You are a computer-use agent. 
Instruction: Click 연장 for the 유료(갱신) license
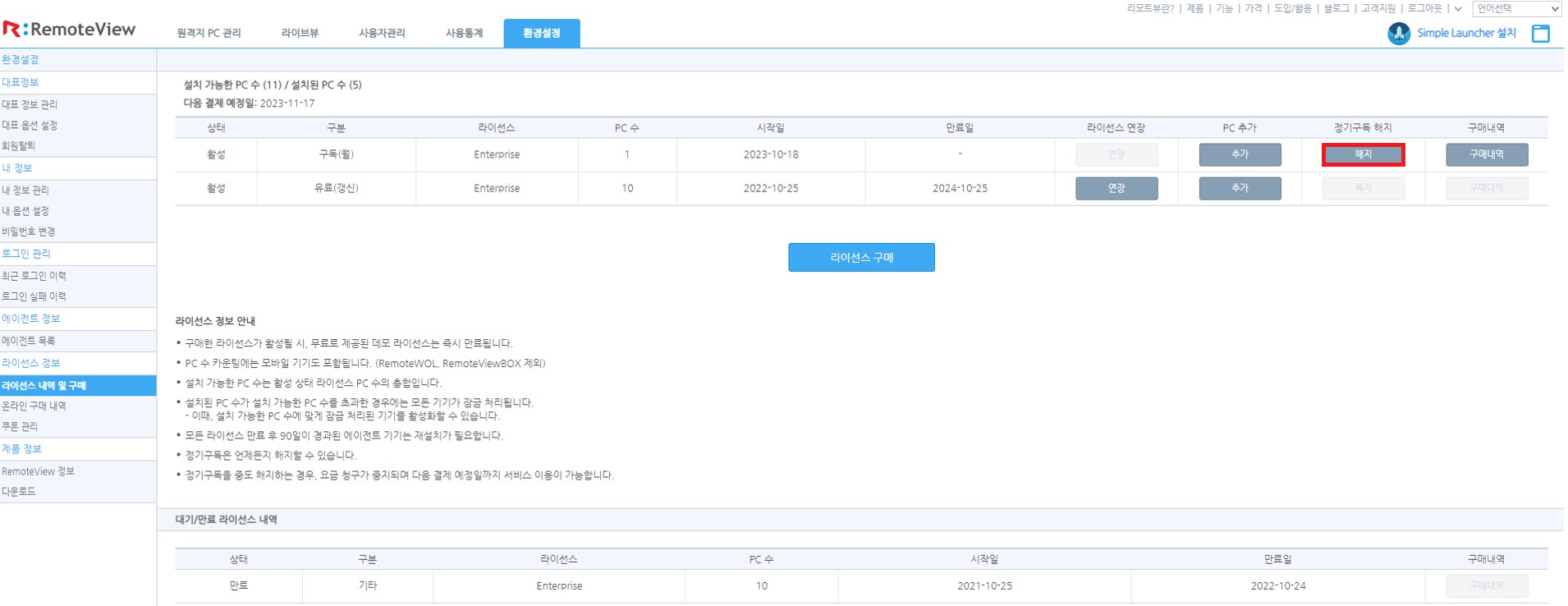[x=1116, y=188]
